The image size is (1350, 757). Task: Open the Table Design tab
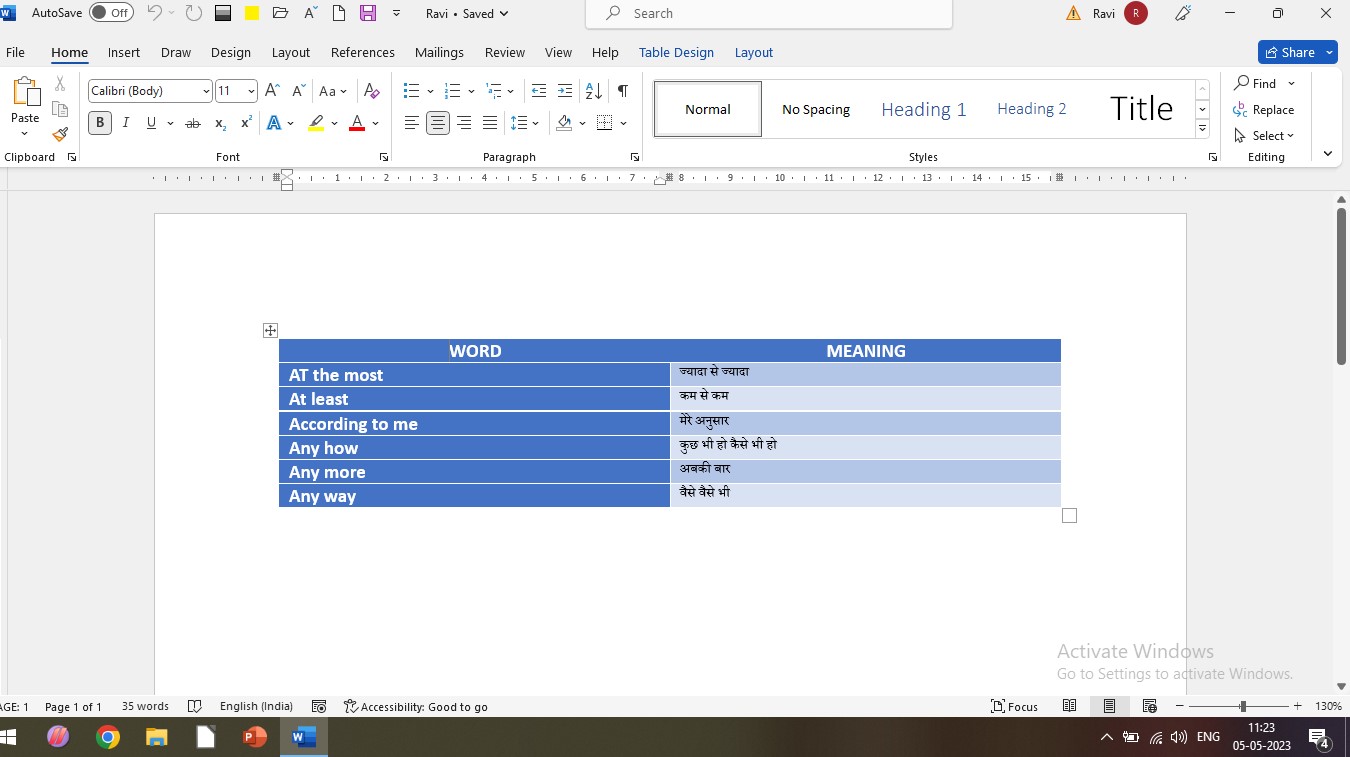[676, 52]
